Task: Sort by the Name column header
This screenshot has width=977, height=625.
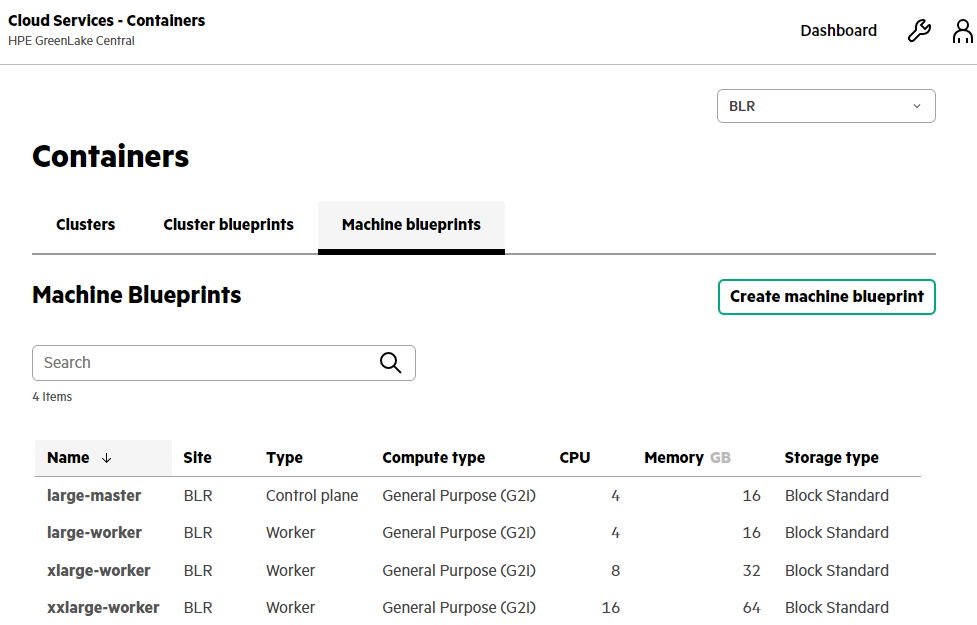Action: (x=69, y=458)
